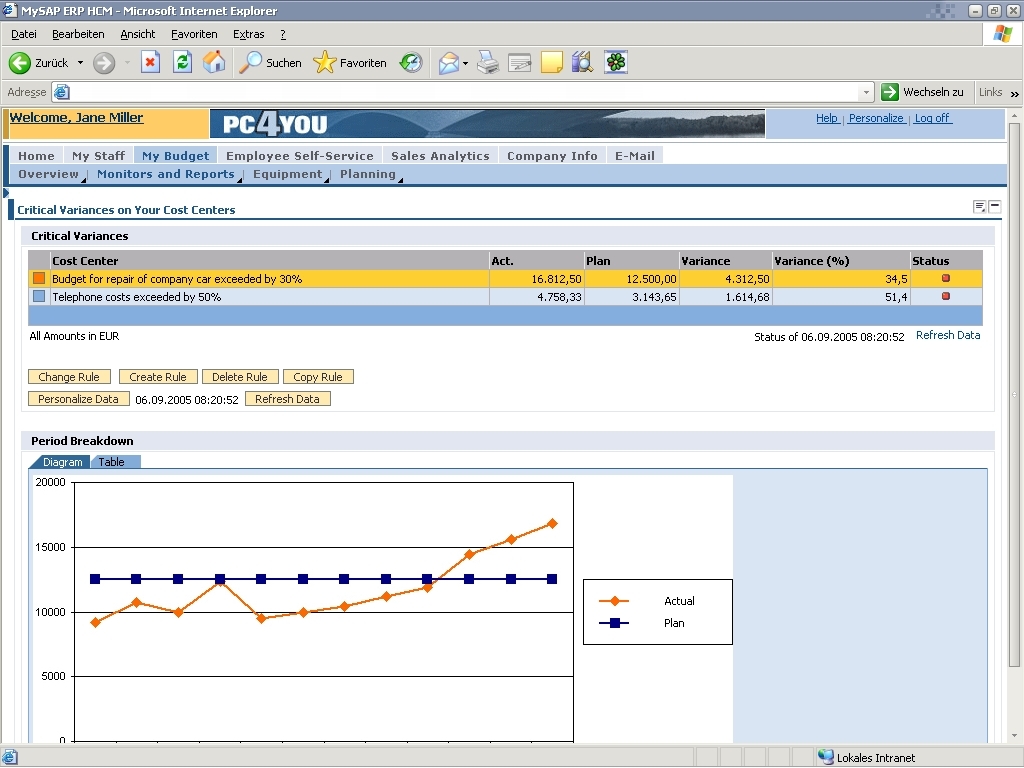Switch to the Table tab

point(112,462)
